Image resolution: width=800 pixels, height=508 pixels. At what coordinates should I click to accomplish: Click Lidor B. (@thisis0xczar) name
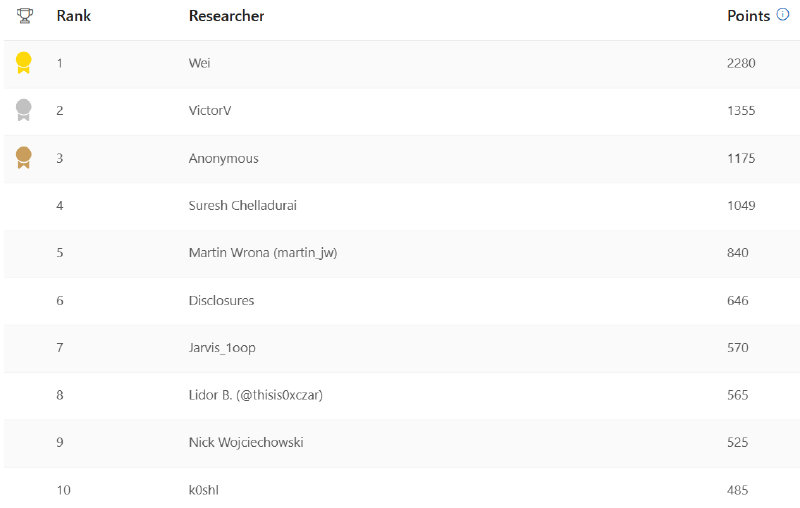tap(255, 395)
